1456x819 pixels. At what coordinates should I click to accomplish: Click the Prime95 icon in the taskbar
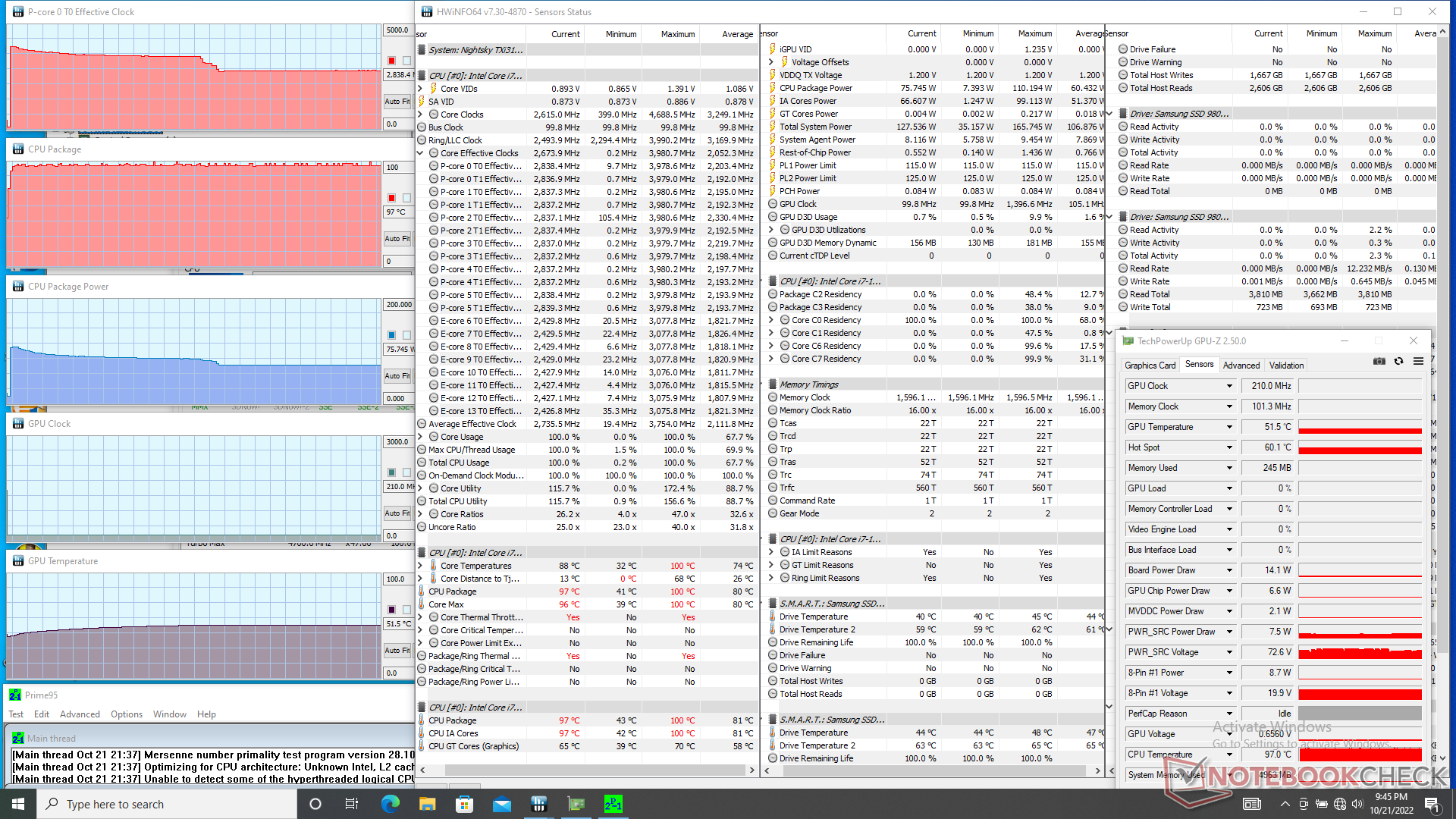tap(613, 804)
